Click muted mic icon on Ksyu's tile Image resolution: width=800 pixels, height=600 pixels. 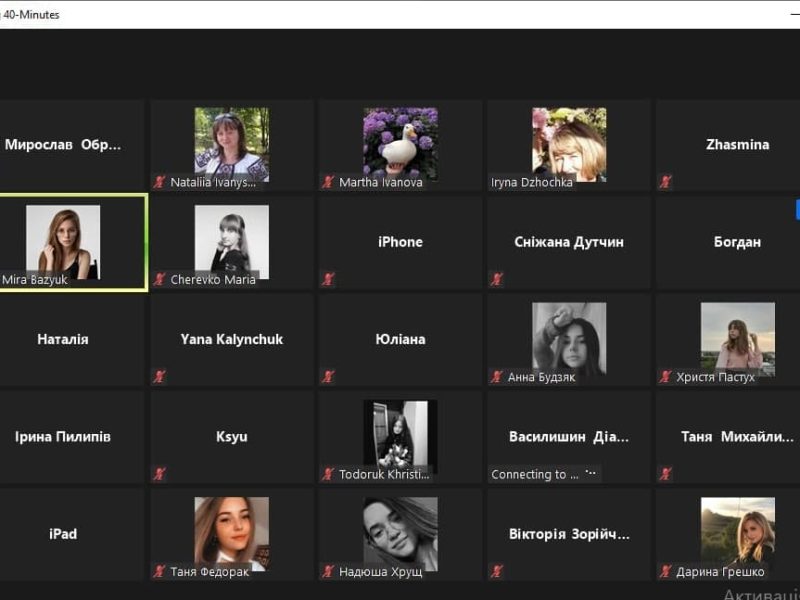[159, 474]
